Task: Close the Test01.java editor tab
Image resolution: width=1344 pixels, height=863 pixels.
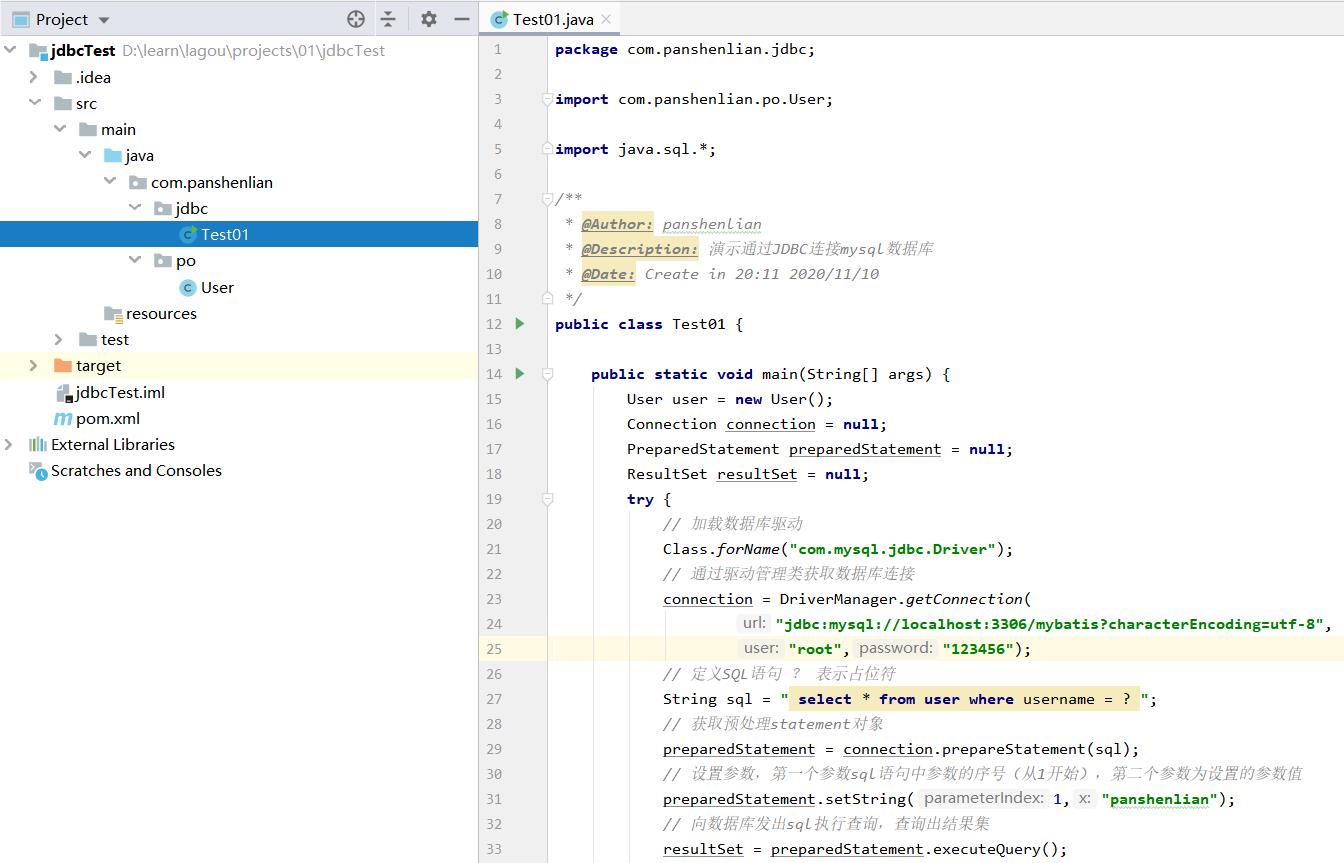Action: pyautogui.click(x=606, y=19)
